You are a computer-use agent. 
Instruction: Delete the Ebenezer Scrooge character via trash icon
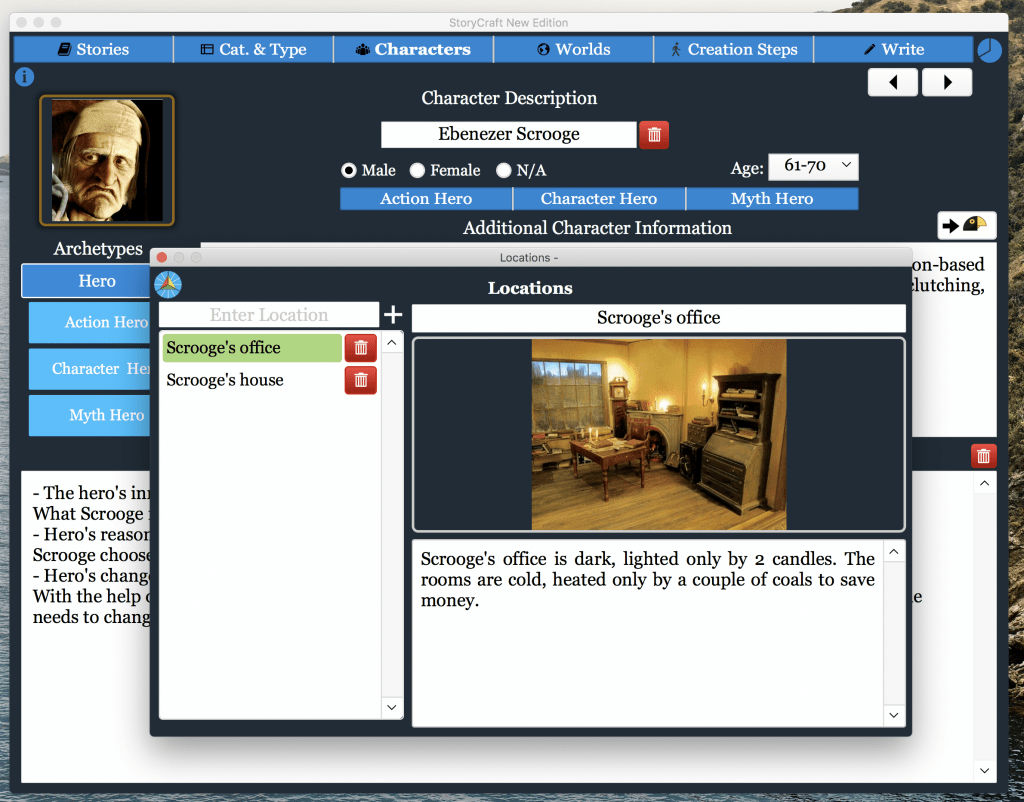(654, 135)
